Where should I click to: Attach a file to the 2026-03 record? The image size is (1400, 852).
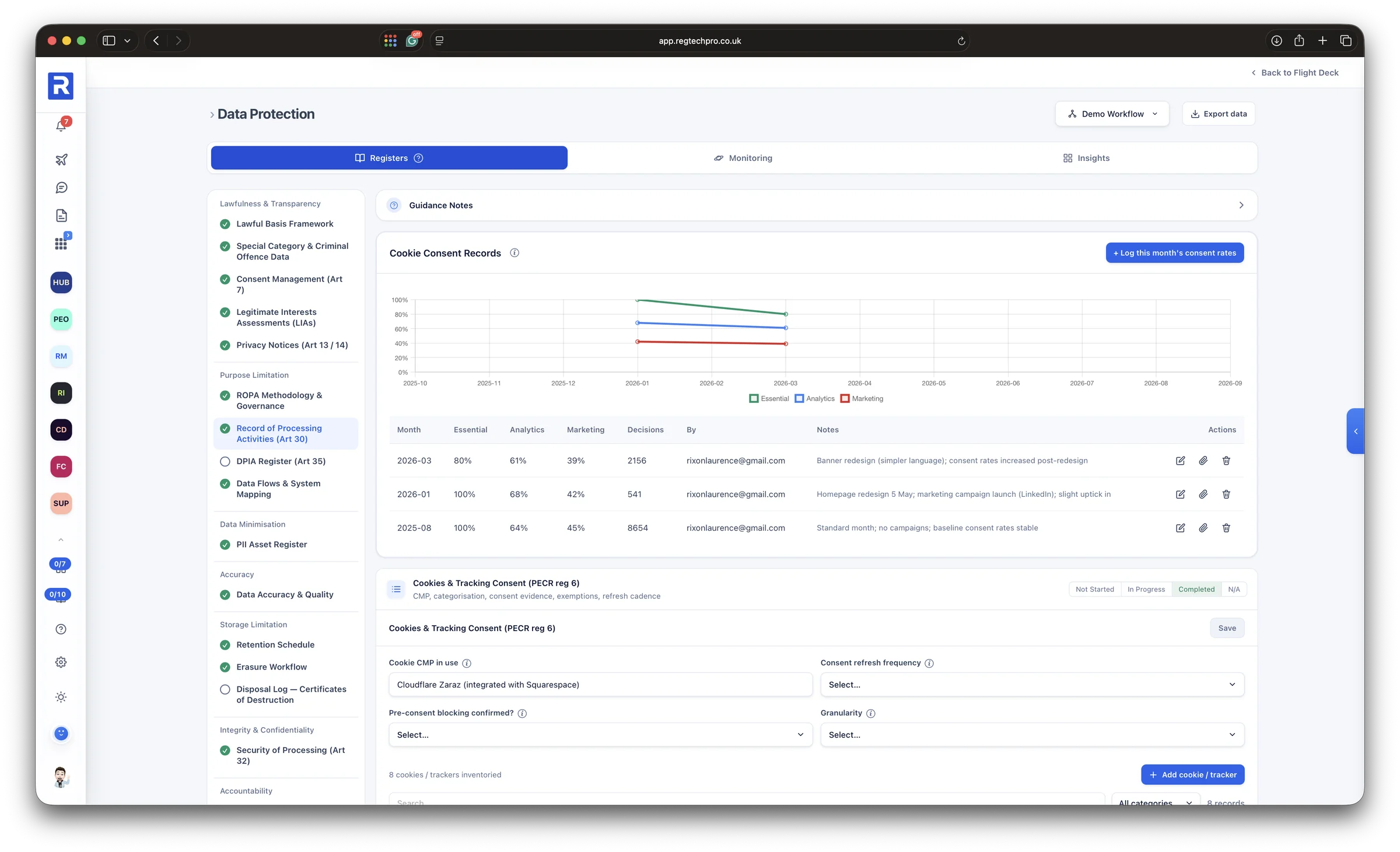click(1203, 461)
